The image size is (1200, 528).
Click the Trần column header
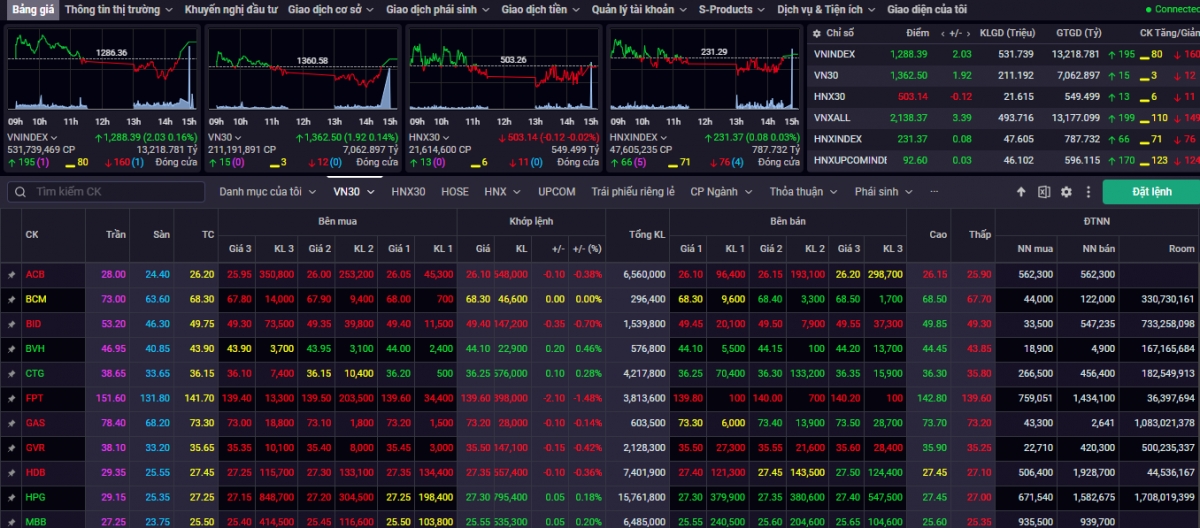pos(116,234)
